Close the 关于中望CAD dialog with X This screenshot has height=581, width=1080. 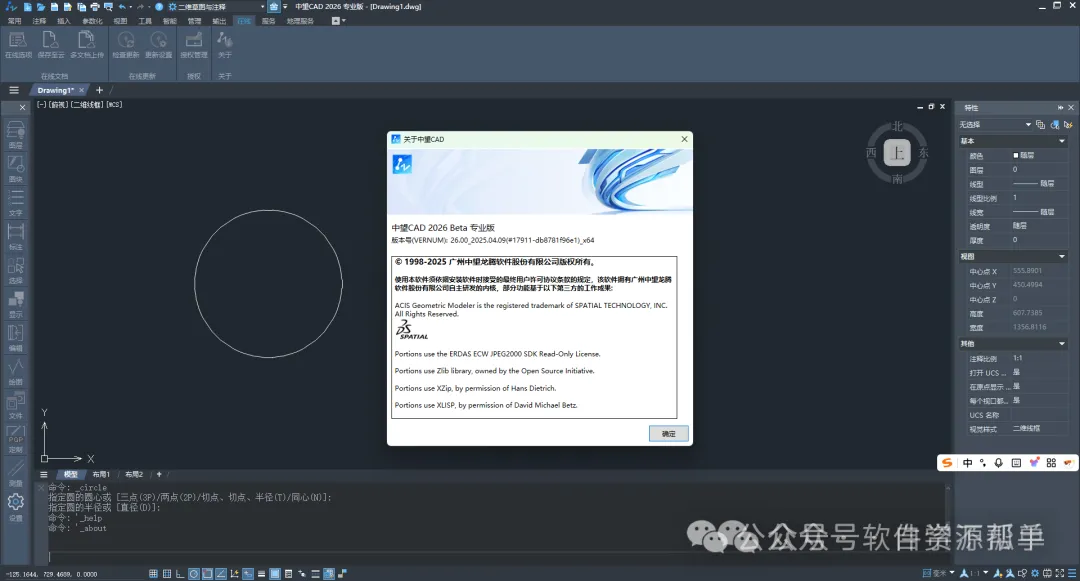point(684,139)
